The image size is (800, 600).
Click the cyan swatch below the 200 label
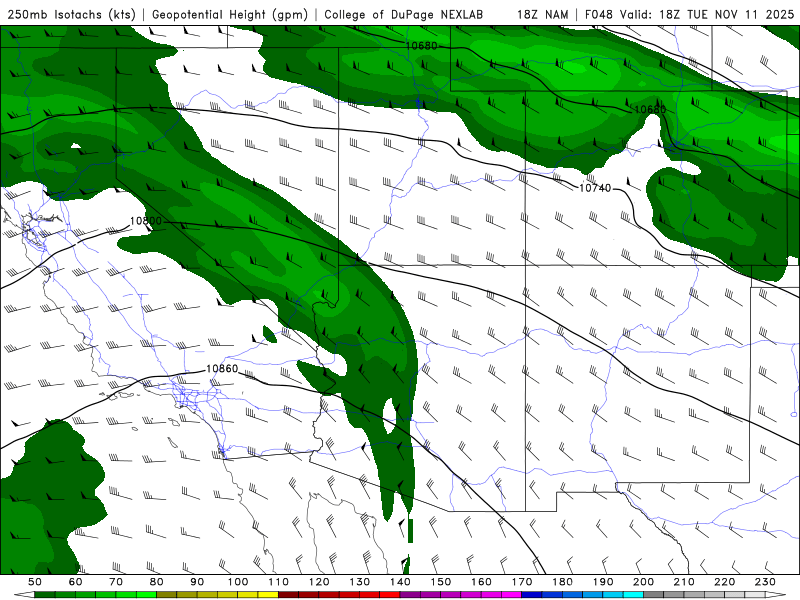point(634,595)
